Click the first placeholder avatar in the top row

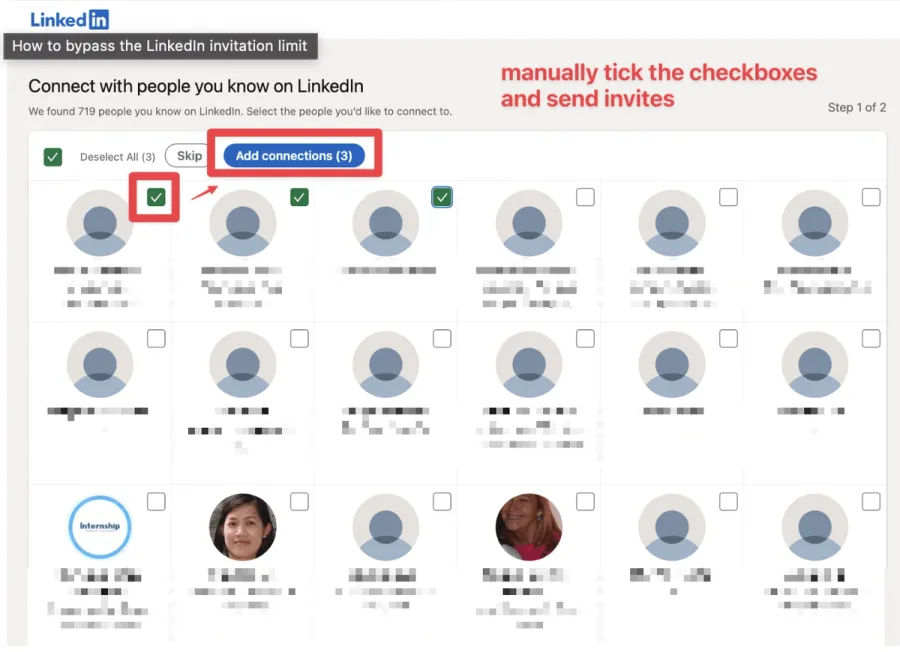tap(99, 222)
